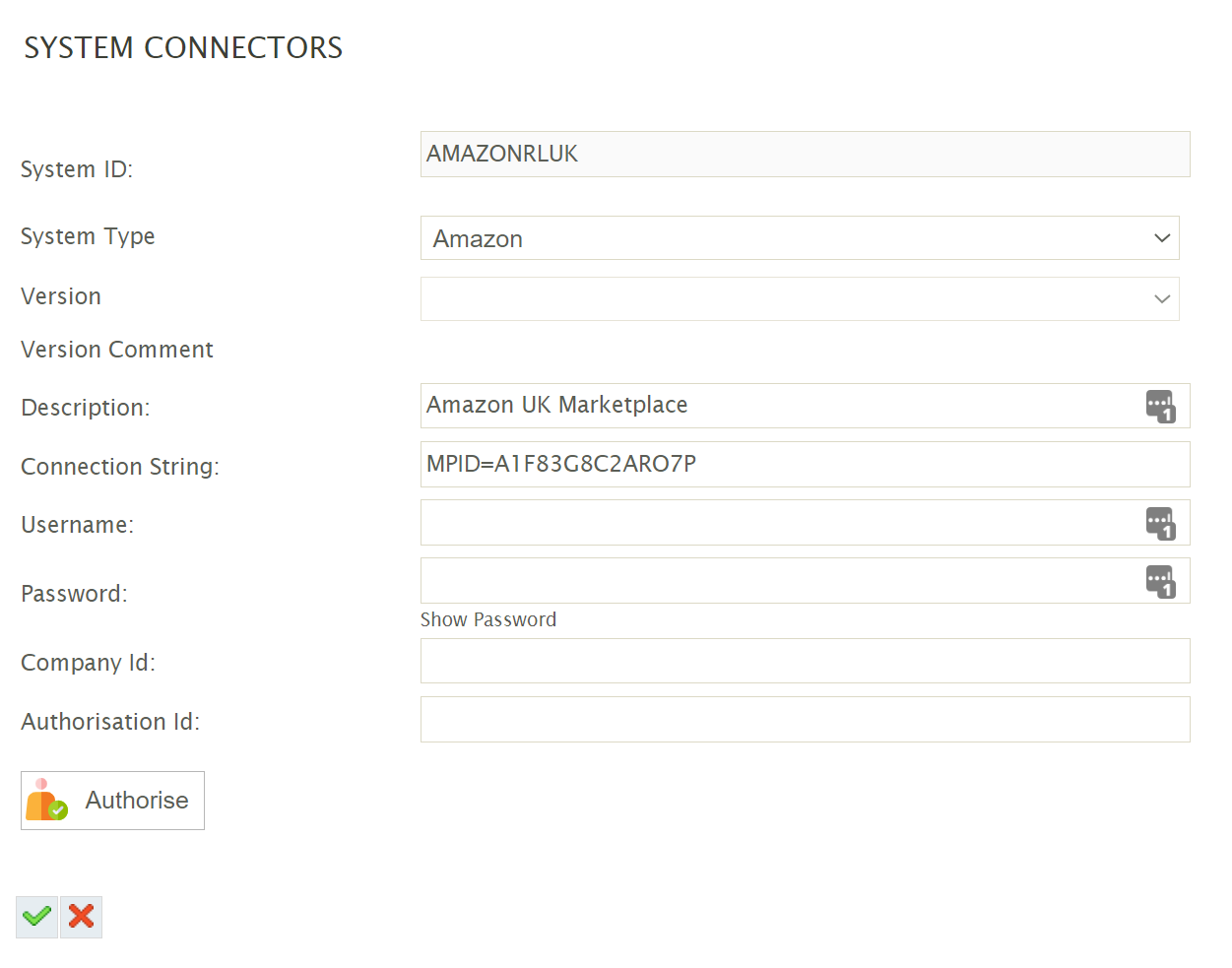Click the System ID field
1232x968 pixels.
[804, 155]
